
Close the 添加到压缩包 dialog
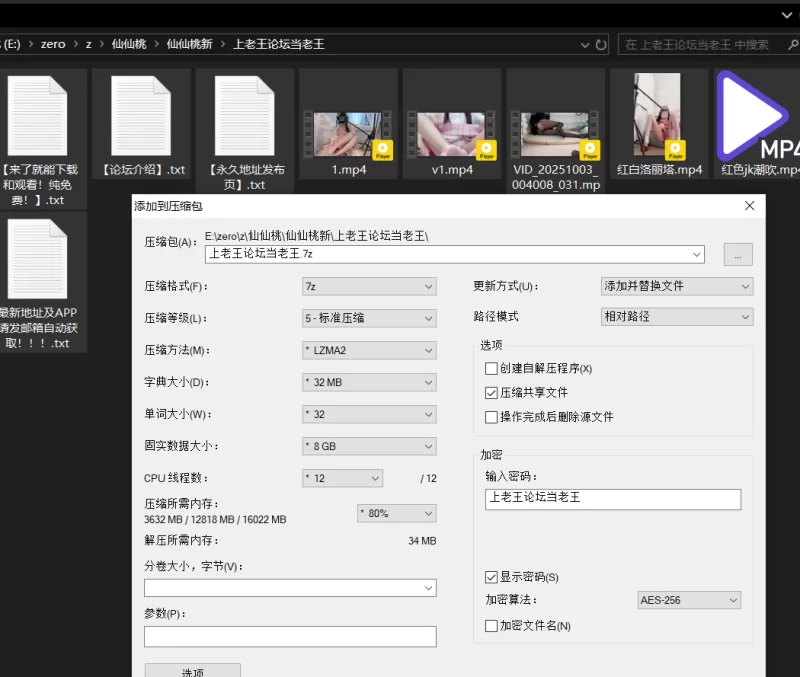[x=749, y=206]
